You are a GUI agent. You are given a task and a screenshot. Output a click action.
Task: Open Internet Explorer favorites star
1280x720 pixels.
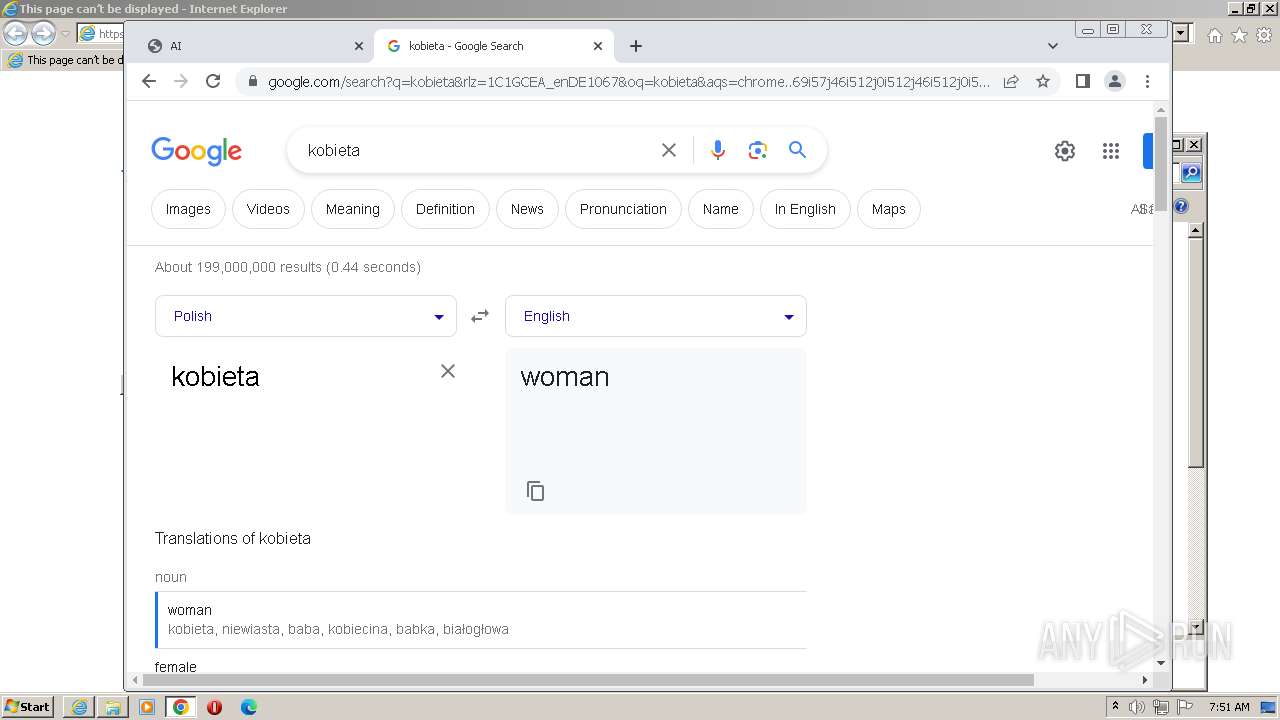click(x=1239, y=35)
